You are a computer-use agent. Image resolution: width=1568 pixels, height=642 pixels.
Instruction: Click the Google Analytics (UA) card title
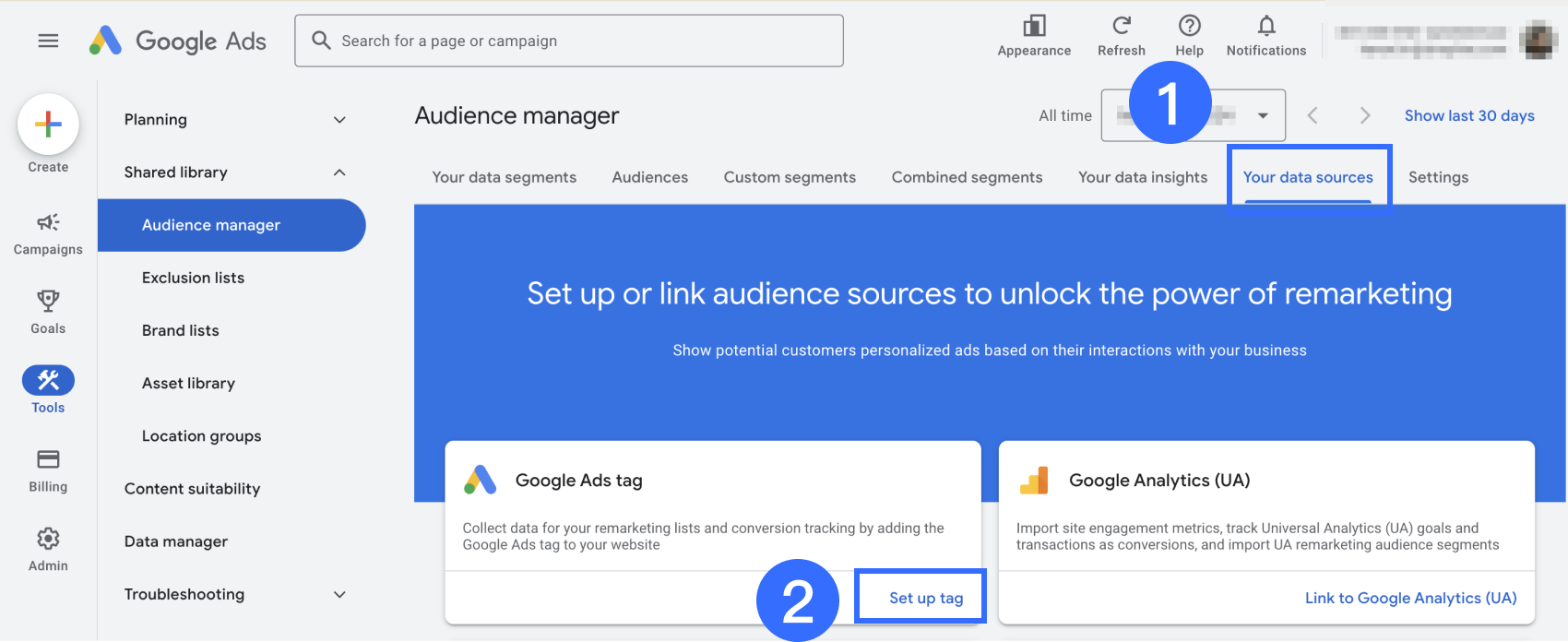point(1159,480)
